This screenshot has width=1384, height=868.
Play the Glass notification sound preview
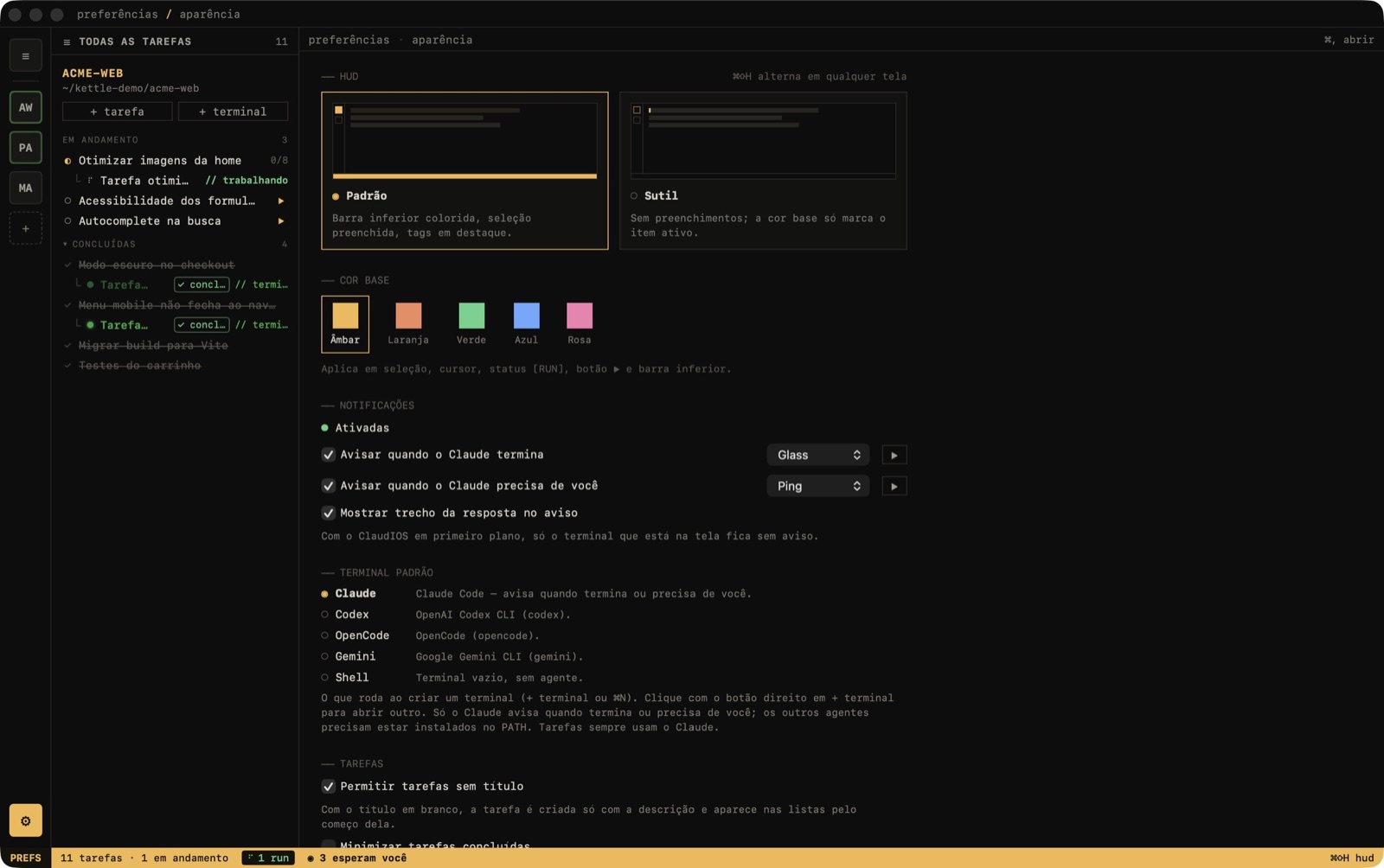coord(894,455)
